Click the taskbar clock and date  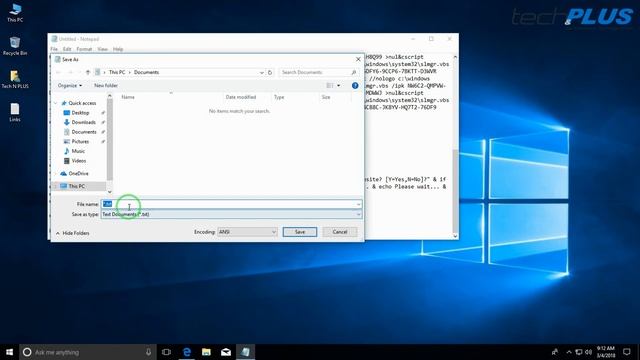click(x=606, y=352)
